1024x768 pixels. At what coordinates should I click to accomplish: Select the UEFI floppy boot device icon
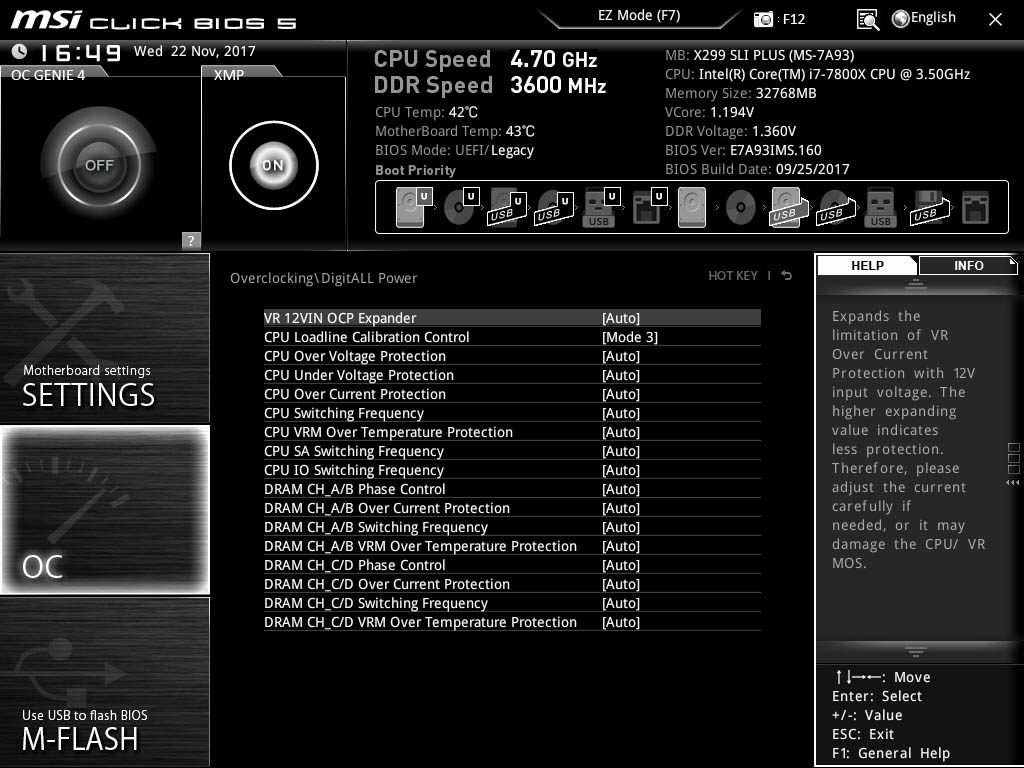tap(649, 208)
